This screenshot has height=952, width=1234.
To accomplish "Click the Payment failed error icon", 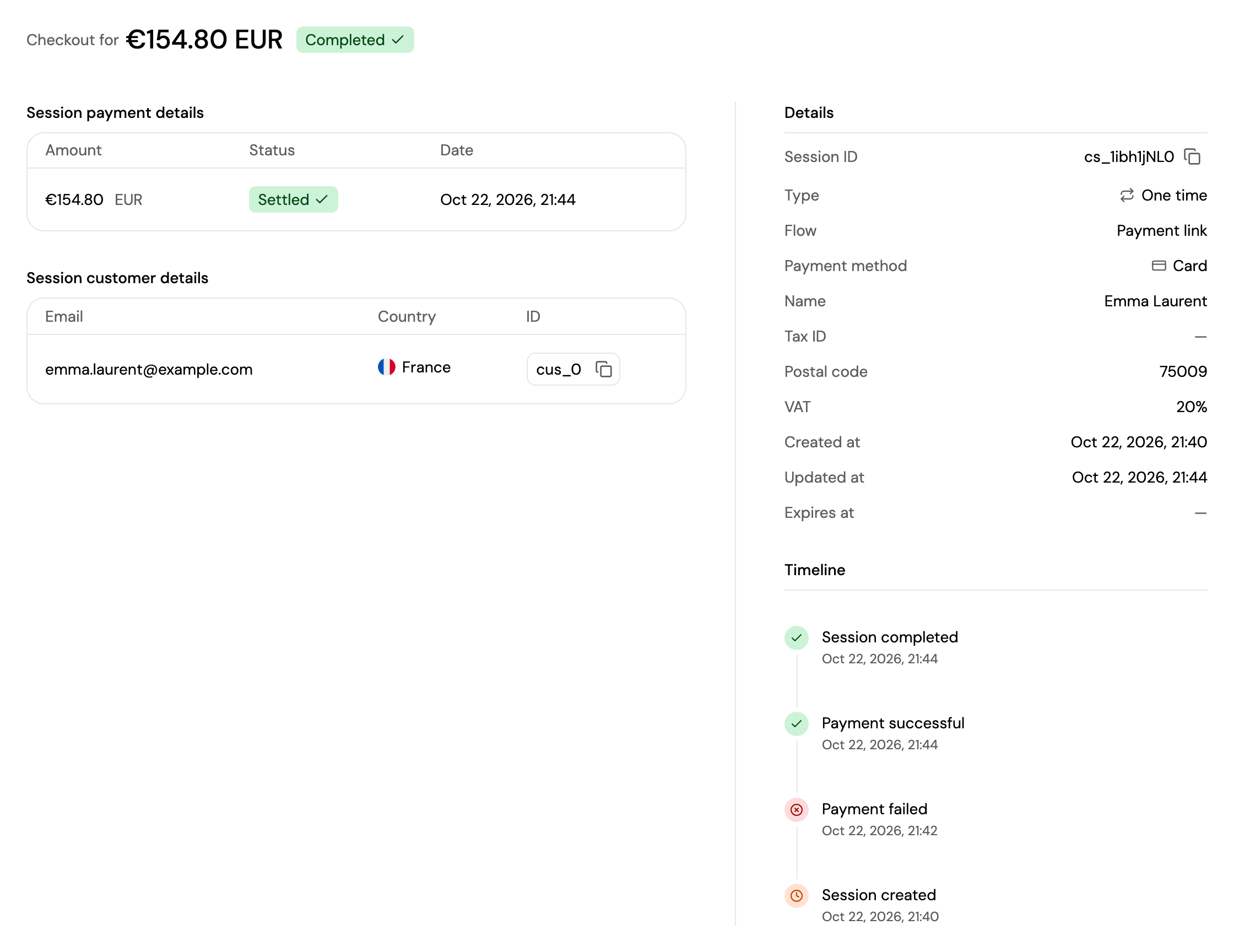I will click(796, 810).
